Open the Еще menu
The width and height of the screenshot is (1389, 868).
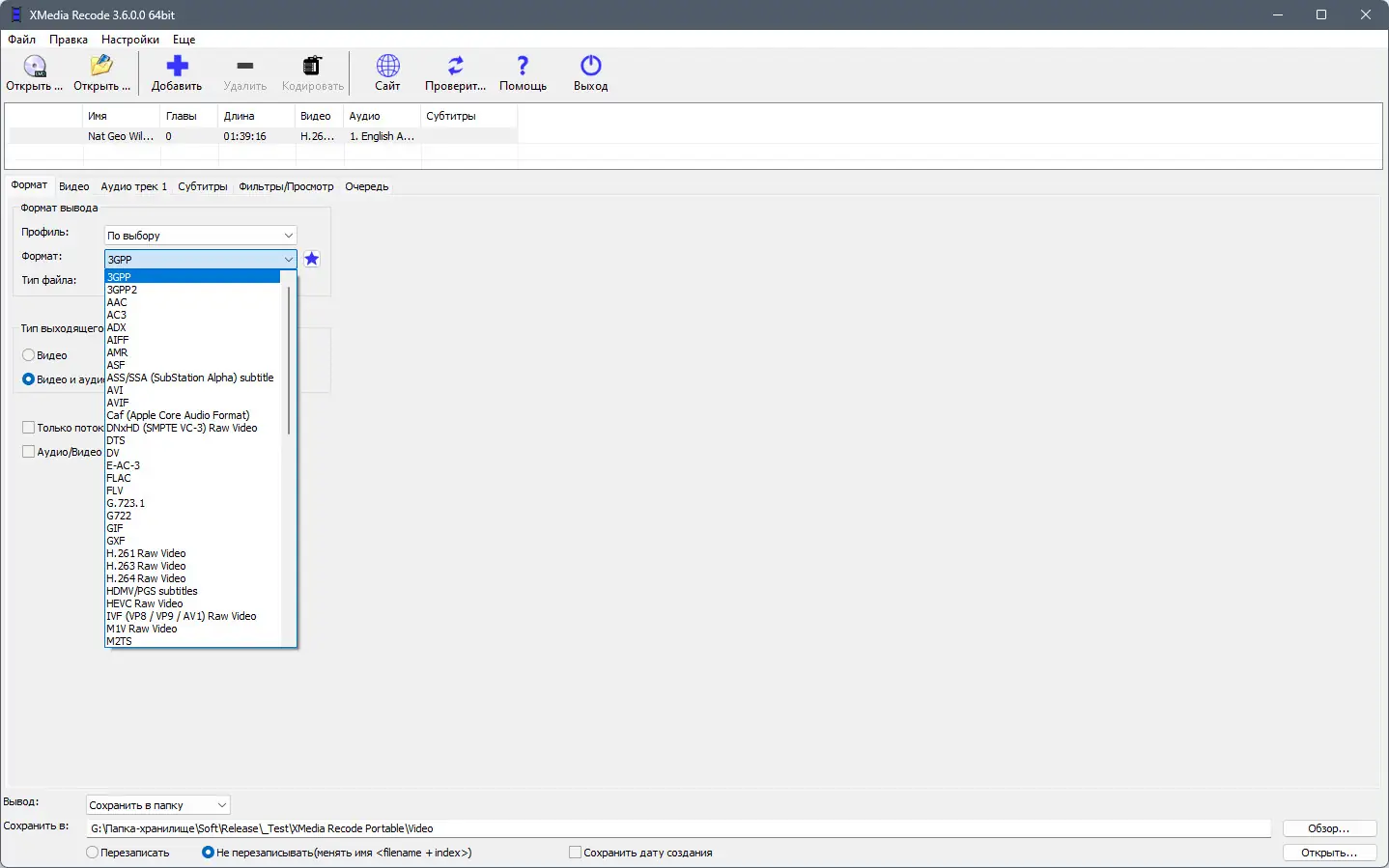(184, 40)
